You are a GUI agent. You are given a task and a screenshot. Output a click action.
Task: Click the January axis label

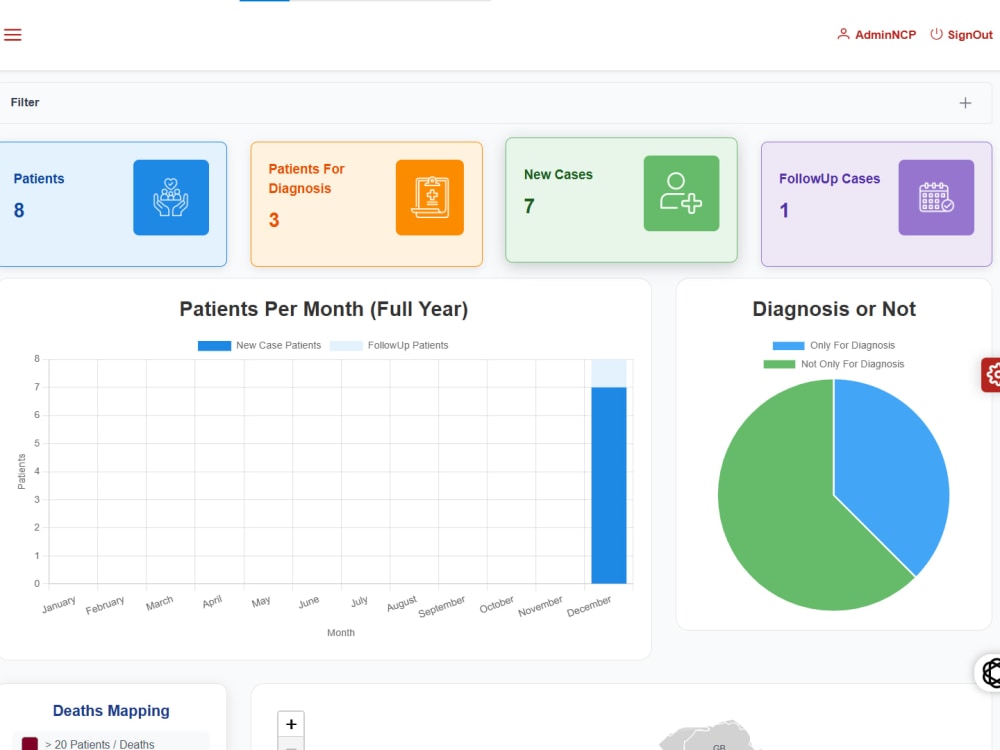tap(59, 605)
